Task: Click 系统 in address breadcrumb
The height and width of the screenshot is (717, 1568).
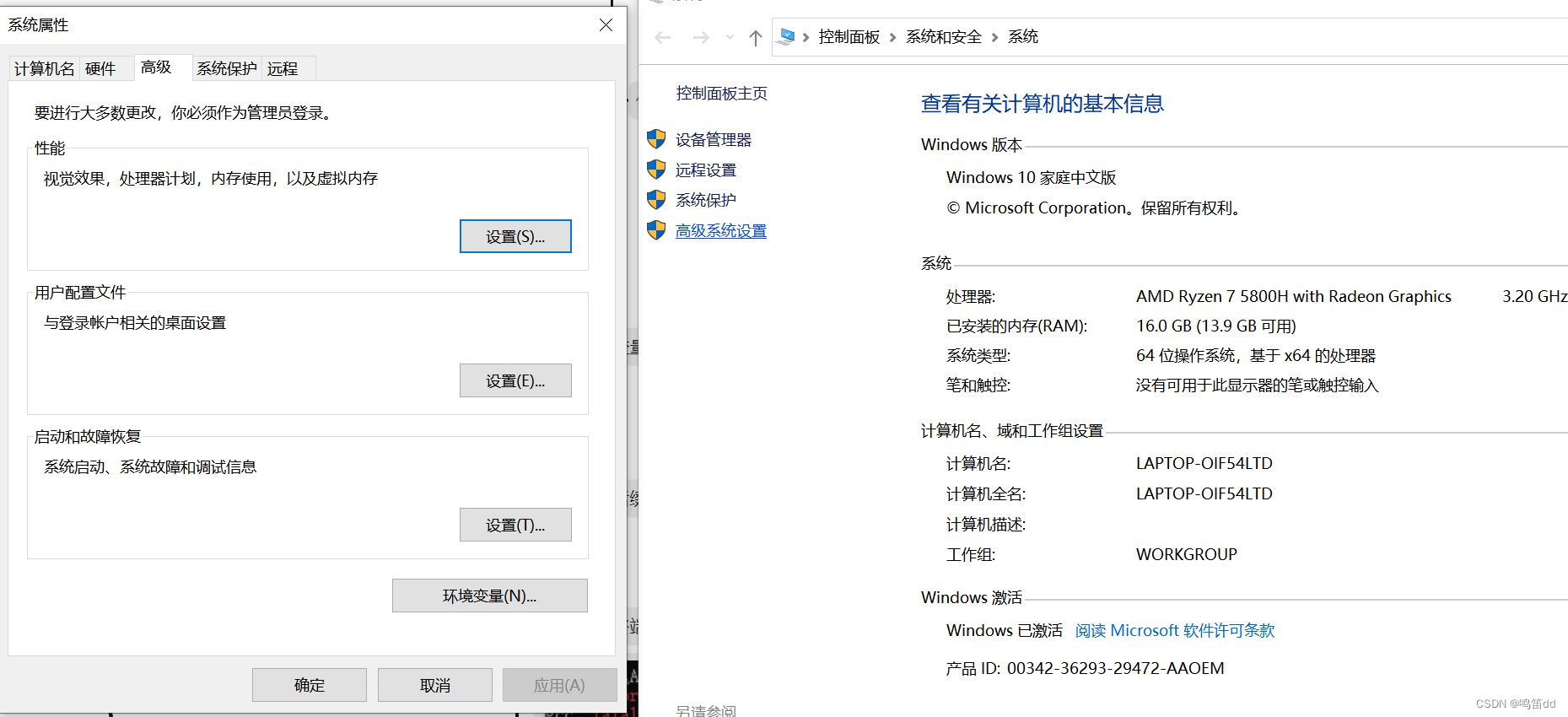Action: [1023, 37]
